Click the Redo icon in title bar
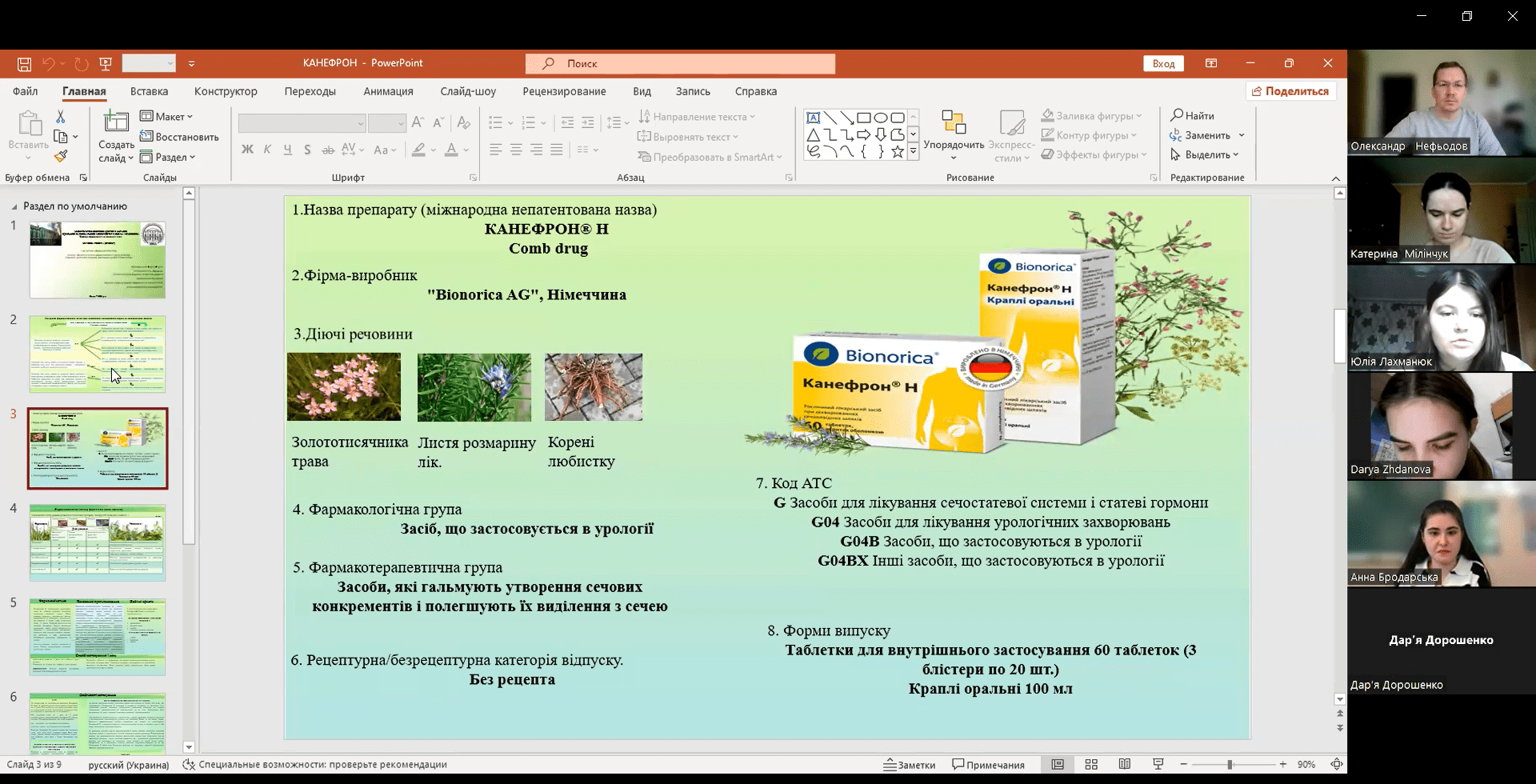The width and height of the screenshot is (1536, 784). [x=82, y=64]
